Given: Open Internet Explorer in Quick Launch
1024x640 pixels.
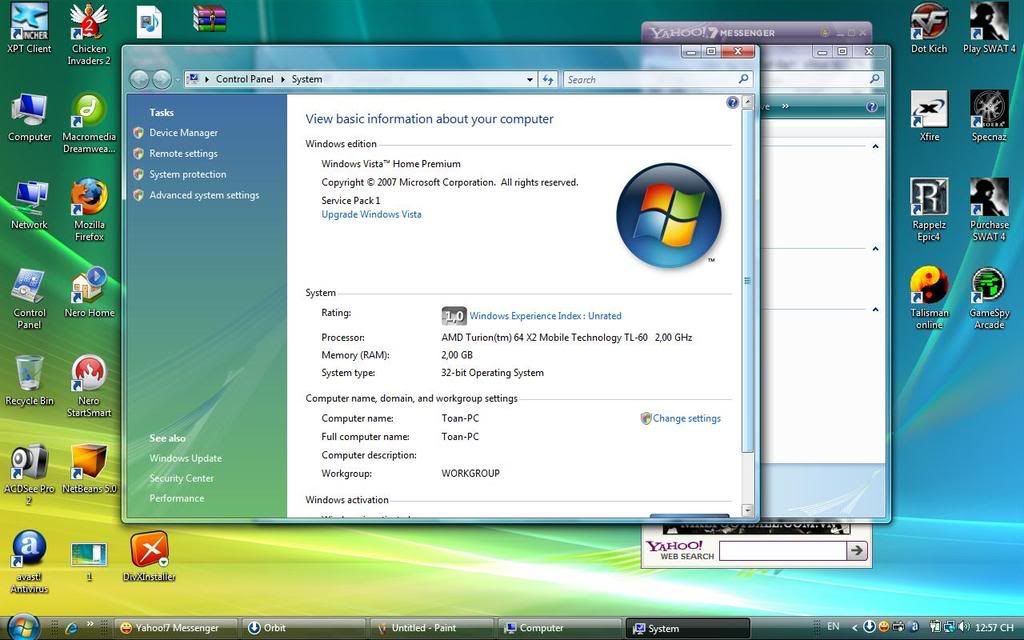Looking at the screenshot, I should pyautogui.click(x=71, y=628).
